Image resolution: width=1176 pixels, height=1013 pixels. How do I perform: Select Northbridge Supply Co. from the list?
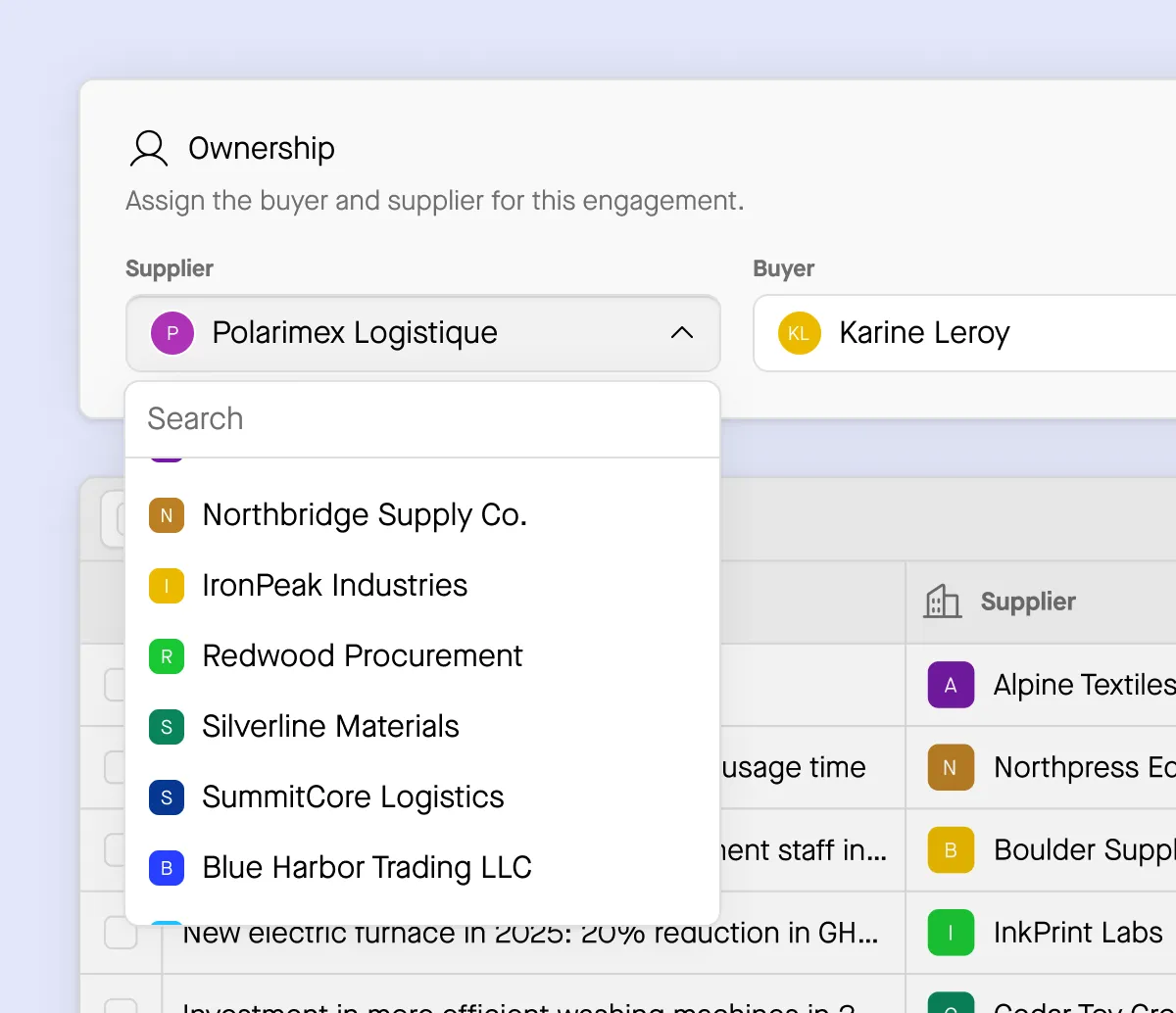(x=365, y=515)
